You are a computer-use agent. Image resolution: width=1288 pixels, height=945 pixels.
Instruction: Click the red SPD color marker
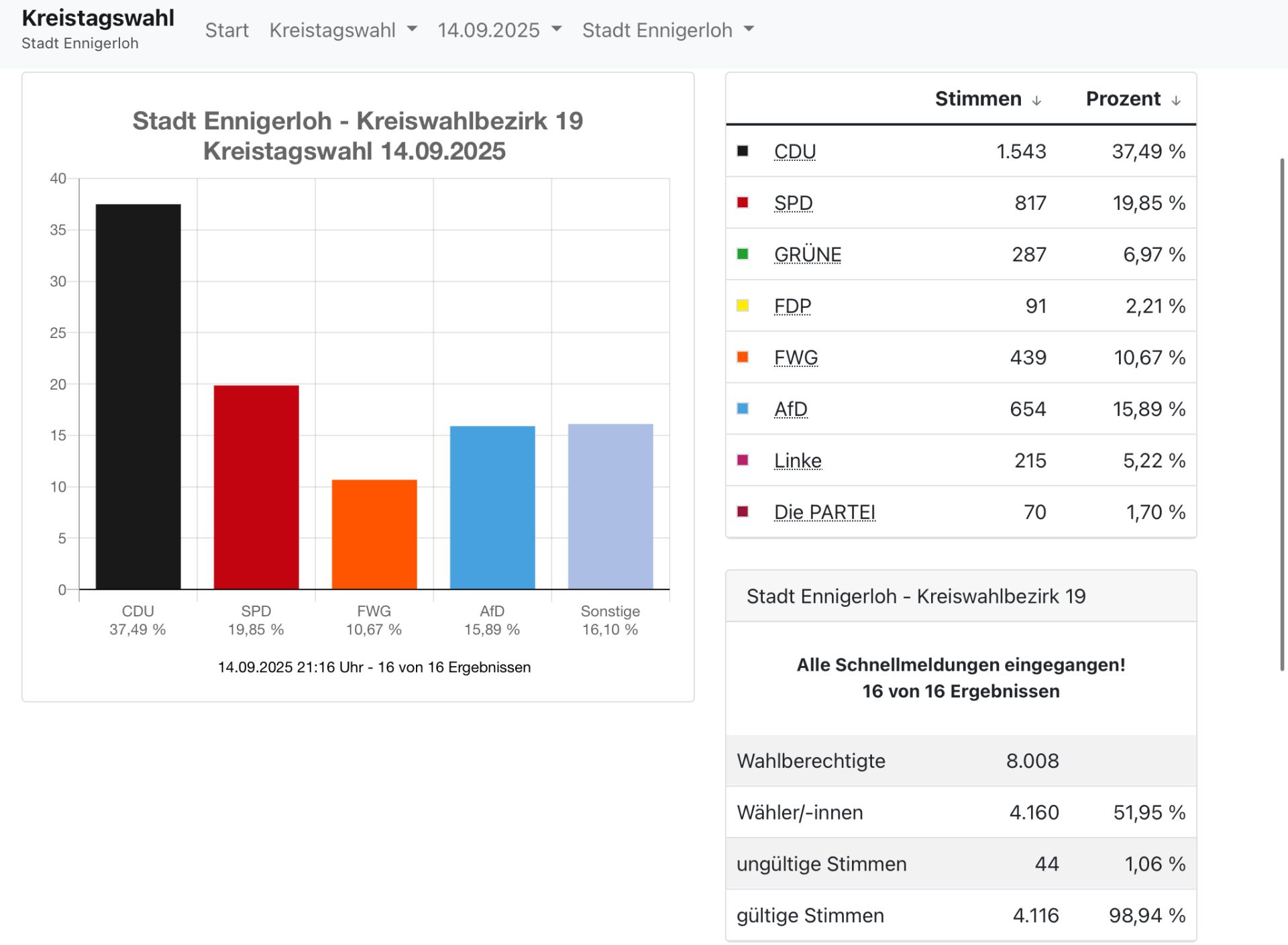743,203
